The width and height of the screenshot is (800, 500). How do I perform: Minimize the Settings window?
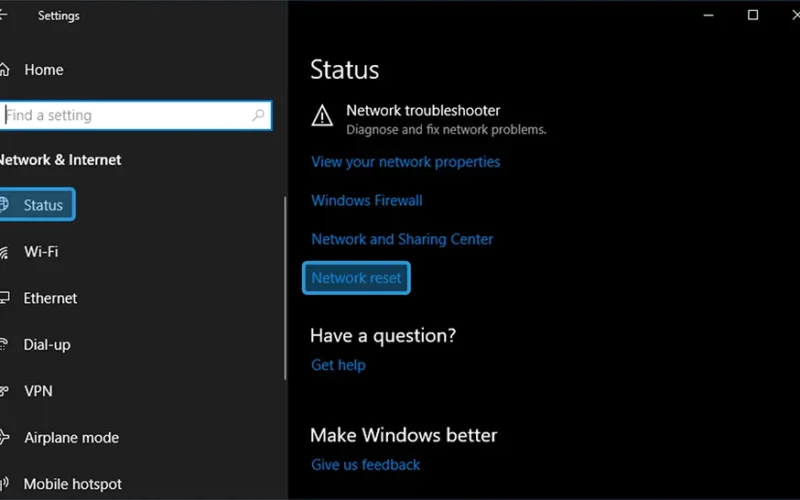coord(708,15)
